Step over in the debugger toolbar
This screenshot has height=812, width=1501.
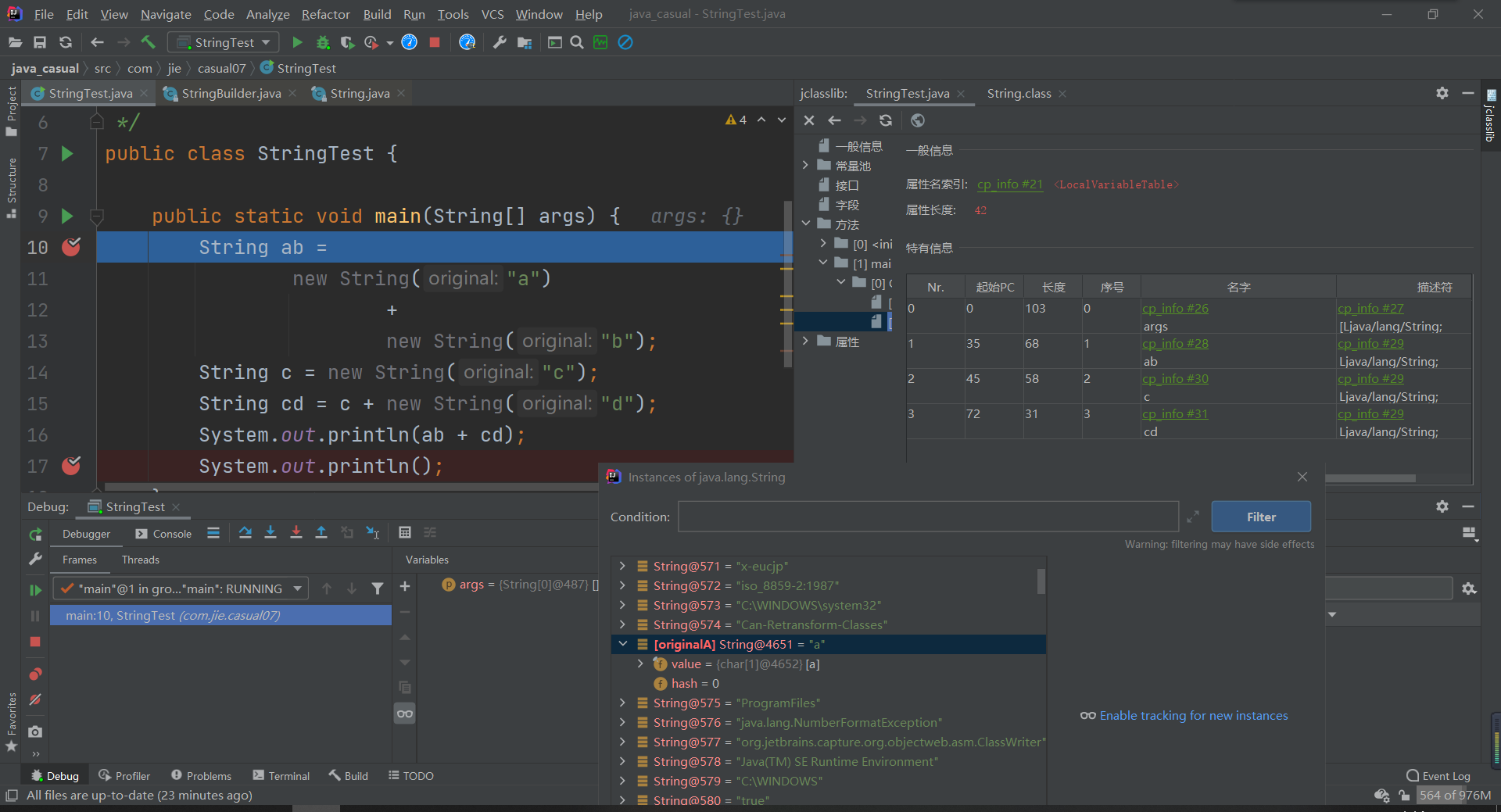point(245,532)
